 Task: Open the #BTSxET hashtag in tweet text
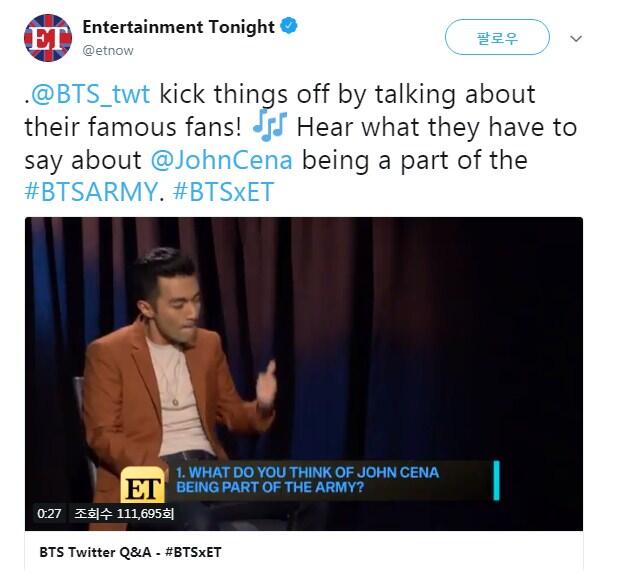coord(224,191)
